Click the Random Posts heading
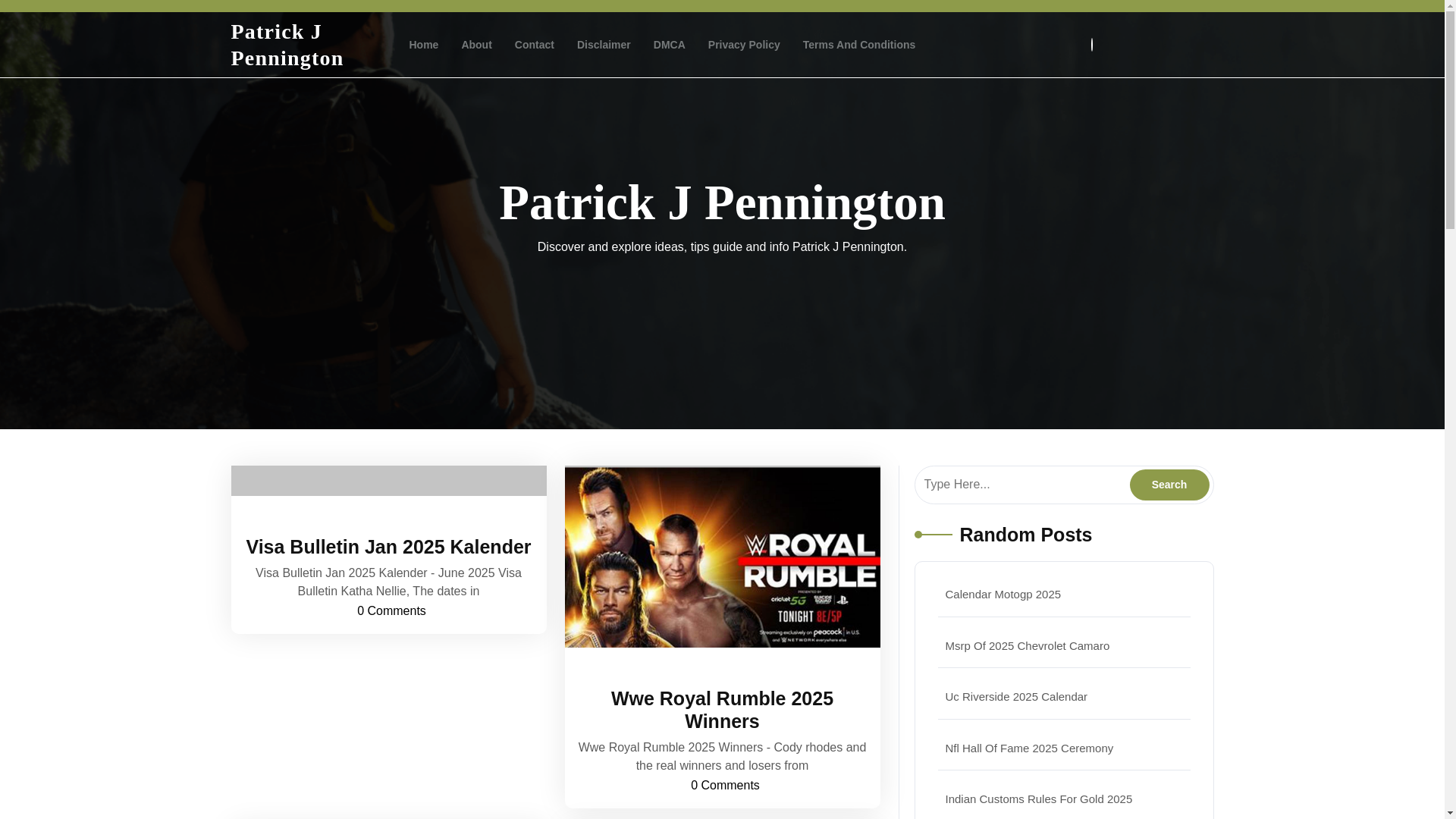The height and width of the screenshot is (819, 1456). [x=1025, y=535]
